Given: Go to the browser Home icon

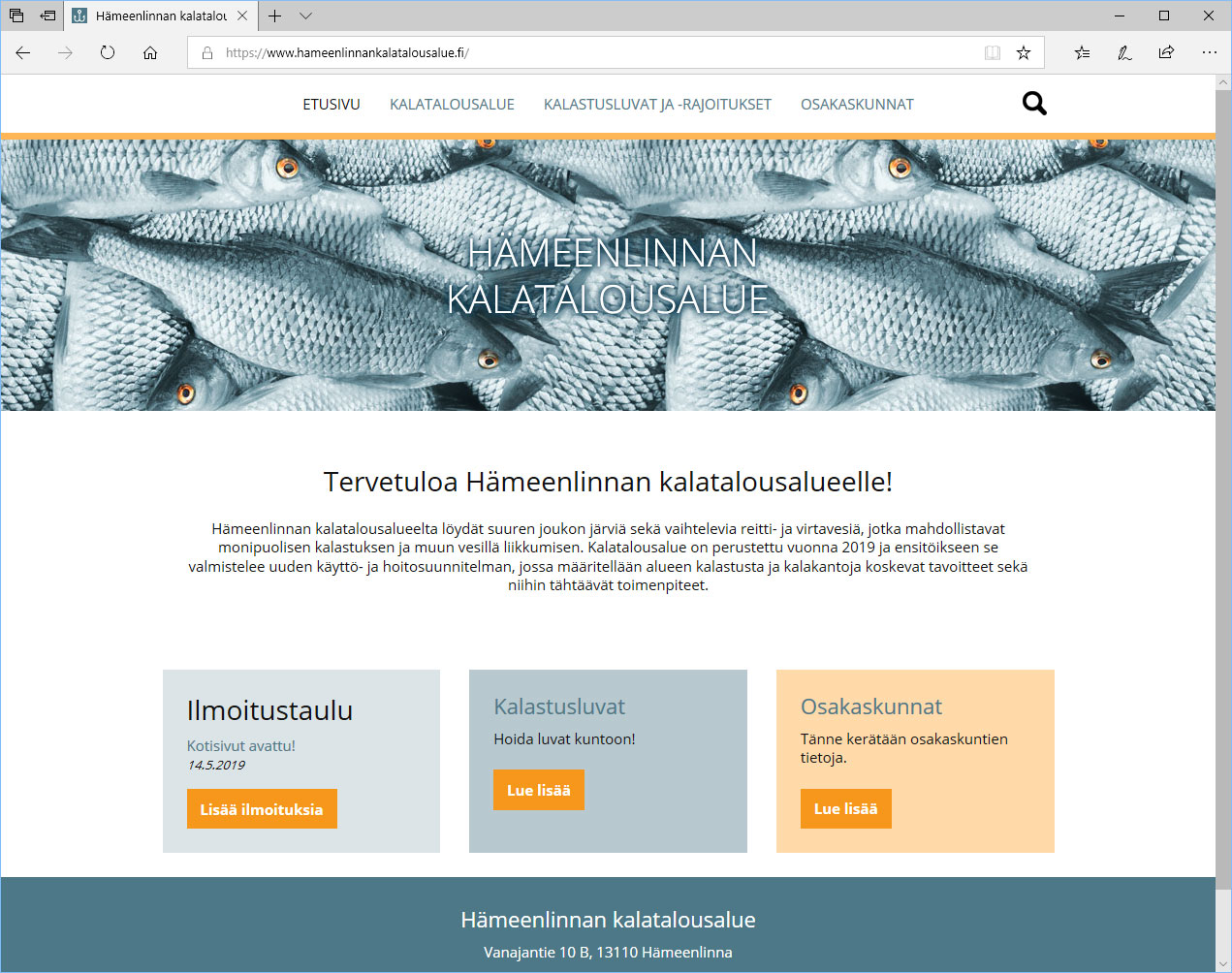Looking at the screenshot, I should pyautogui.click(x=150, y=53).
